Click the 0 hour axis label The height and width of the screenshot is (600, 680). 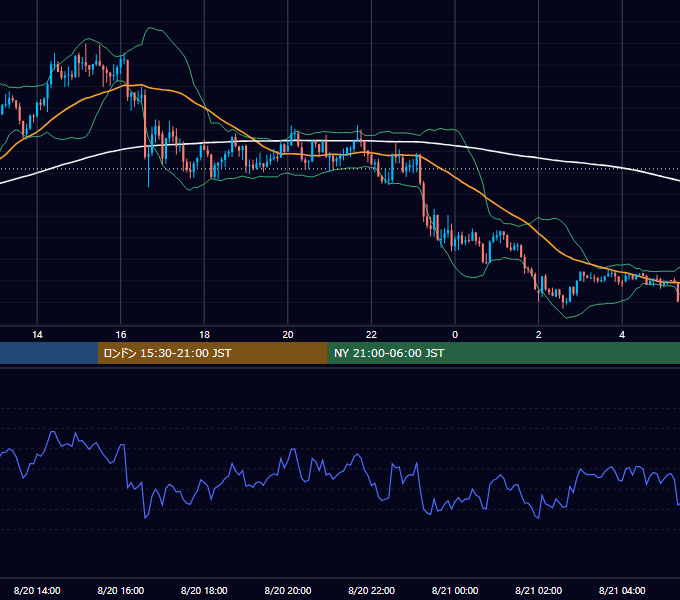click(x=455, y=335)
